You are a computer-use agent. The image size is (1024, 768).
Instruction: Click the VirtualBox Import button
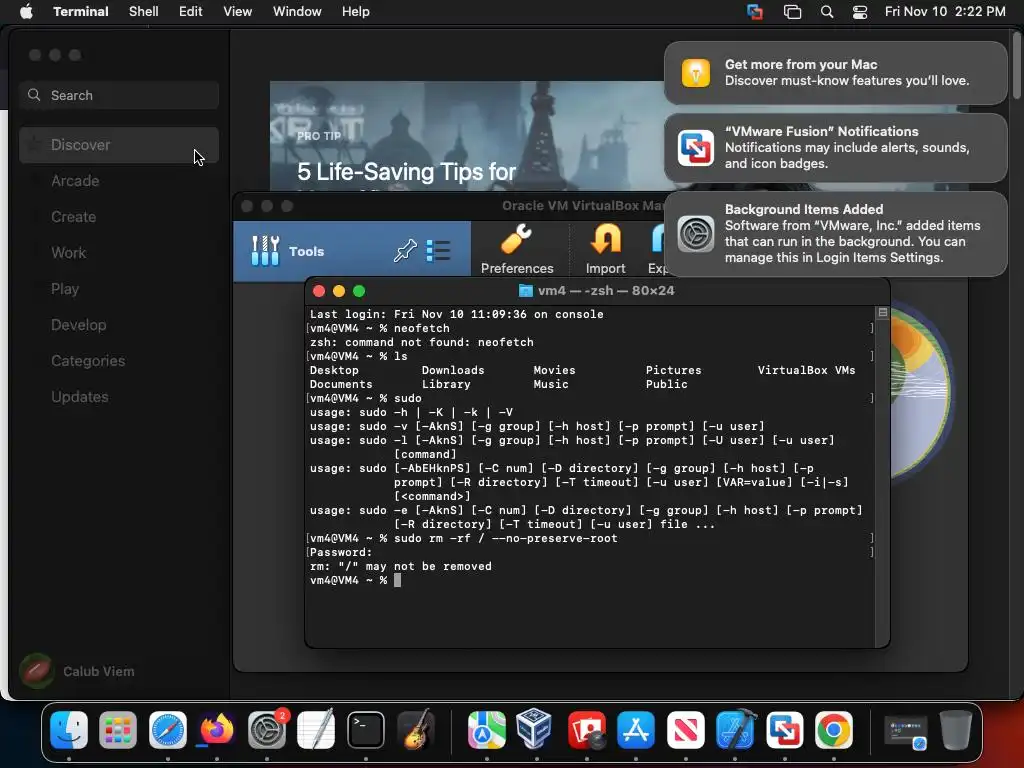tap(605, 249)
